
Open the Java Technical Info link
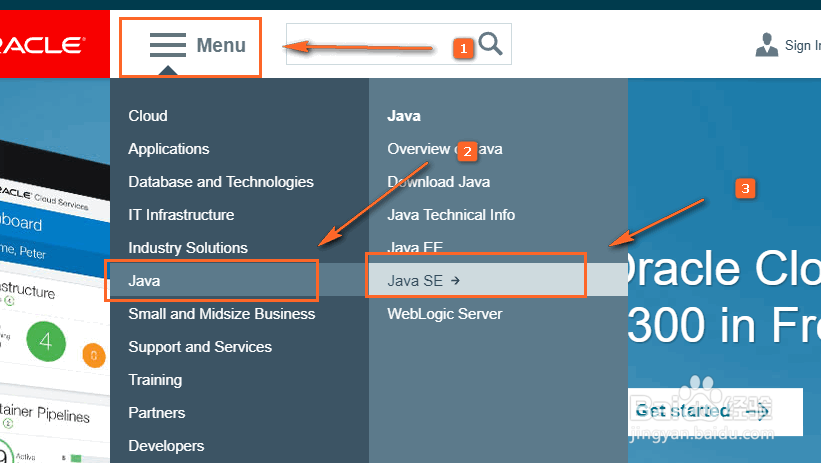pos(451,215)
